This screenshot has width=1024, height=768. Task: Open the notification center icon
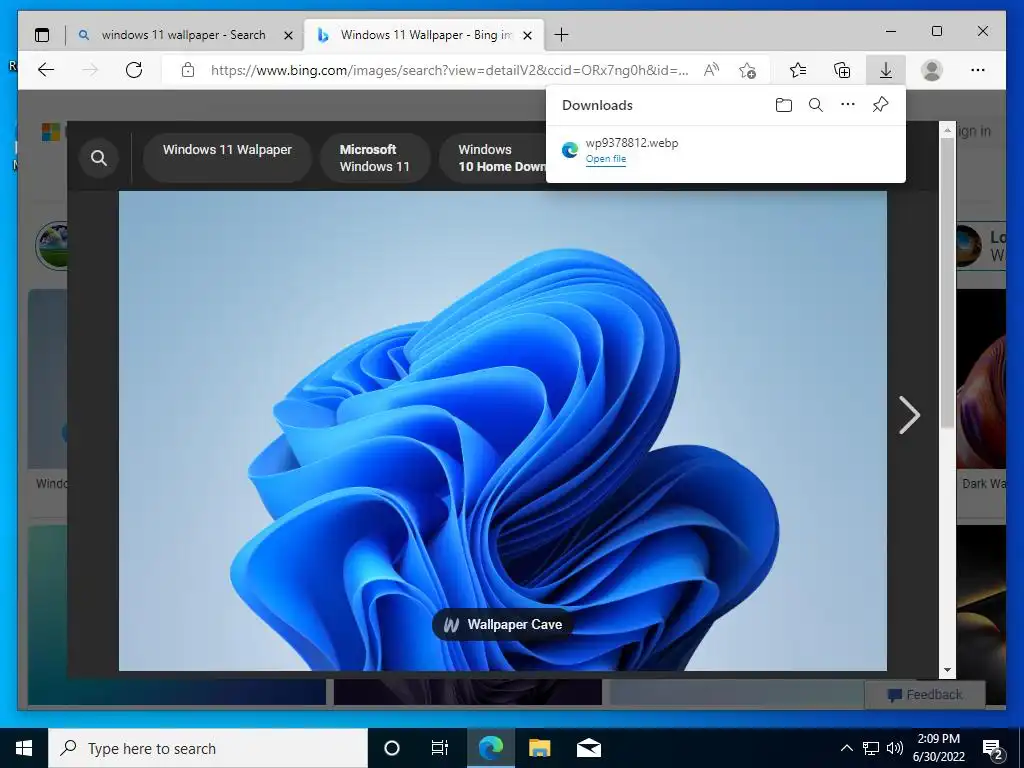(x=993, y=749)
